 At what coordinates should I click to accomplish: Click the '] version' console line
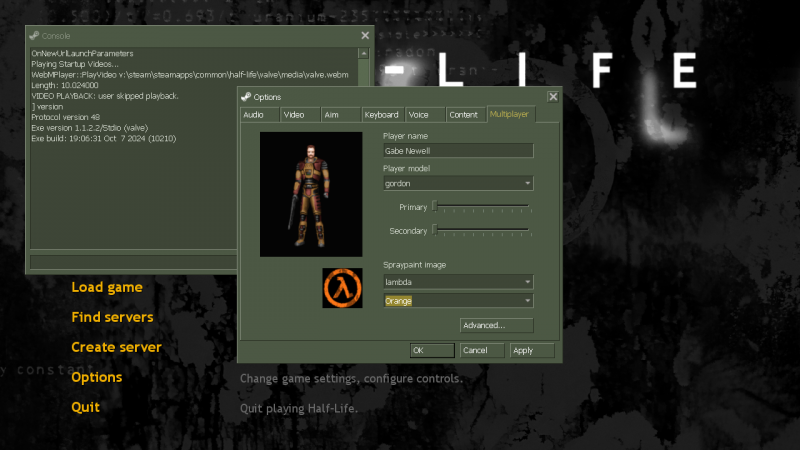coord(47,107)
